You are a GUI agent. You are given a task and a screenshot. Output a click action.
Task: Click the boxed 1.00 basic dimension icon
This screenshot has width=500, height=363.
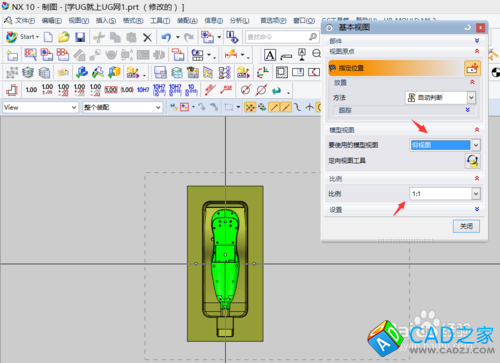click(111, 90)
